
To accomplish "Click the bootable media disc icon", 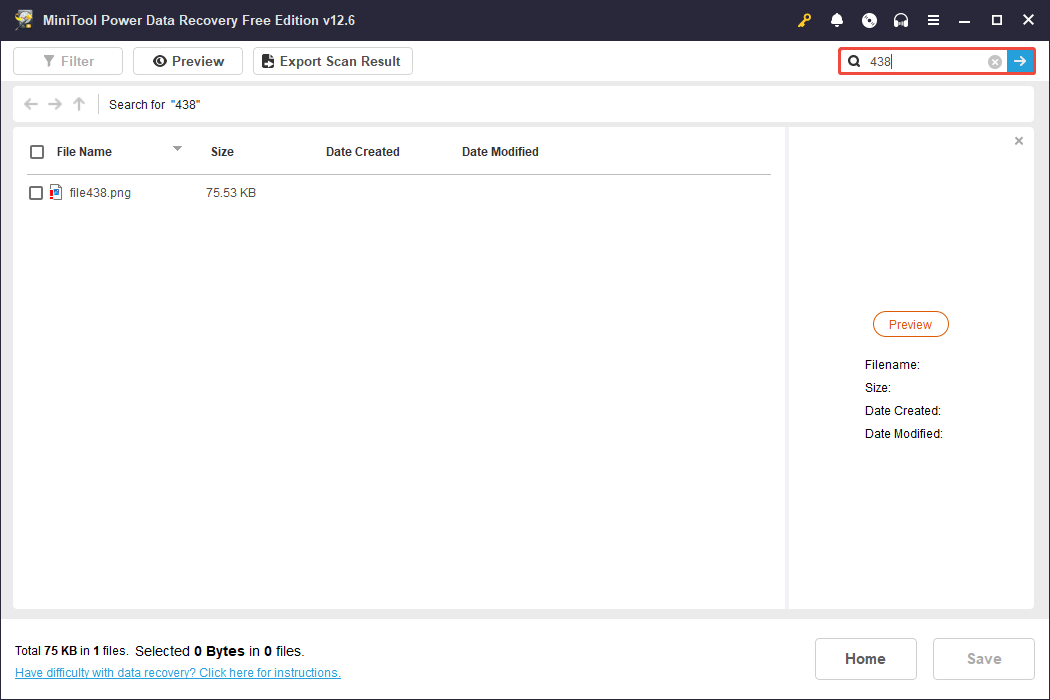I will click(x=868, y=19).
